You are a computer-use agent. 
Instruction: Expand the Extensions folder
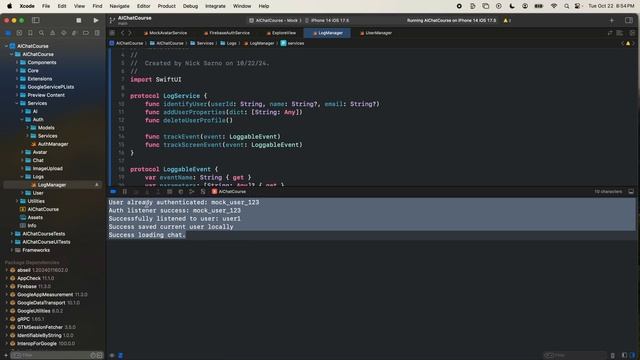[x=17, y=79]
